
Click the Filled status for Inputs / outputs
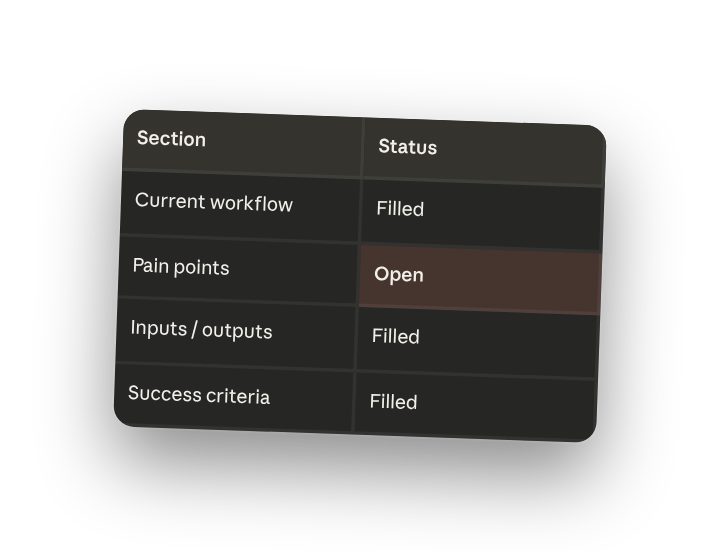coord(478,342)
